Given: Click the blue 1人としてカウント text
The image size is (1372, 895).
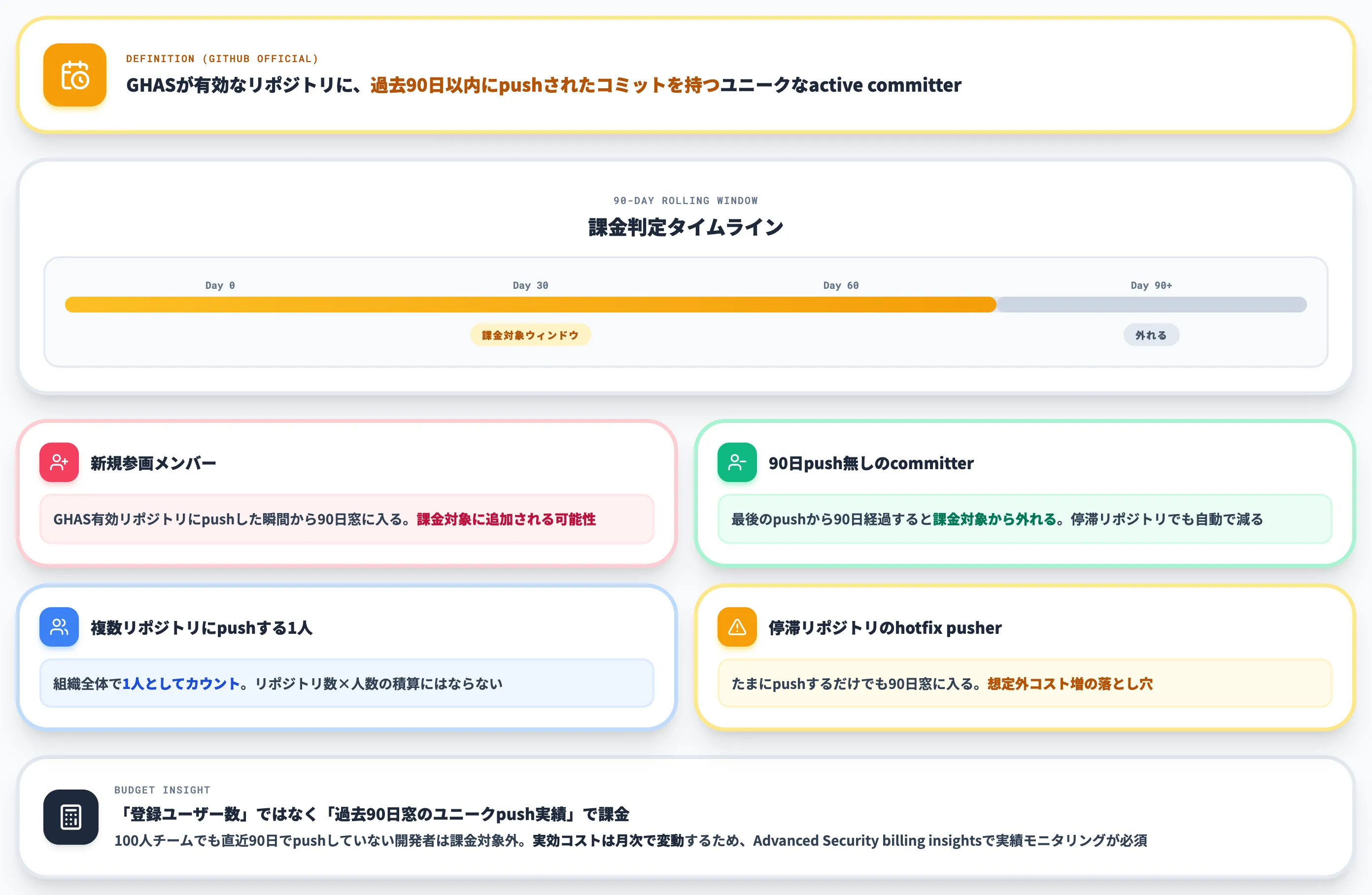Looking at the screenshot, I should (x=181, y=684).
